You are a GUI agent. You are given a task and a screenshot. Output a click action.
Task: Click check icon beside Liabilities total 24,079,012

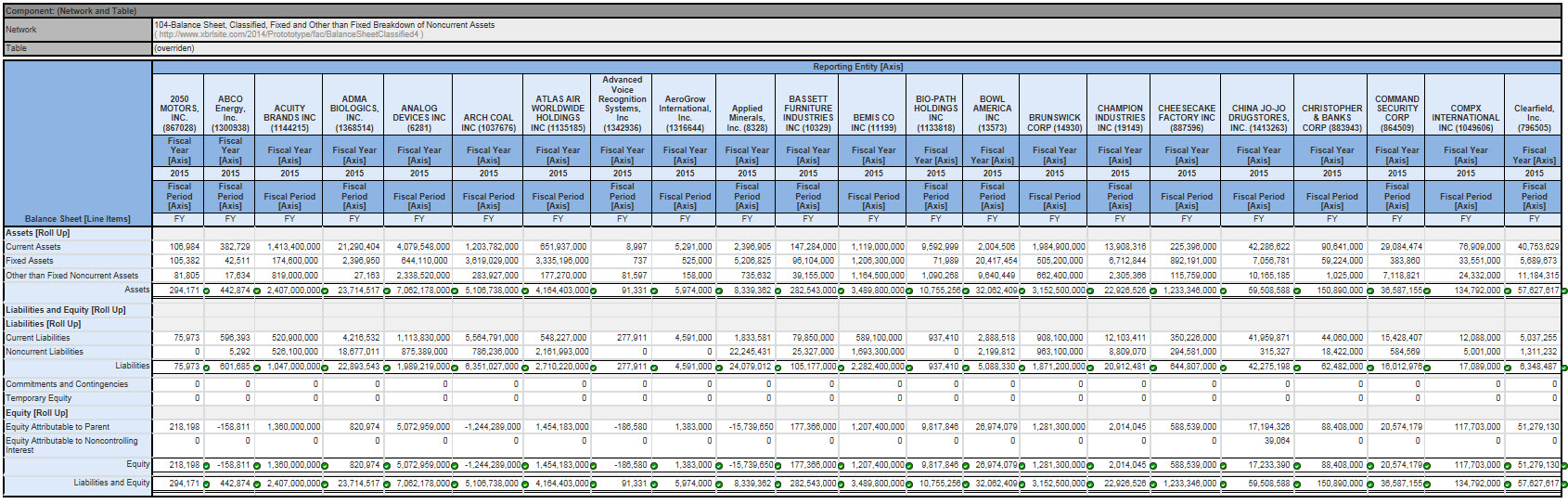[777, 368]
